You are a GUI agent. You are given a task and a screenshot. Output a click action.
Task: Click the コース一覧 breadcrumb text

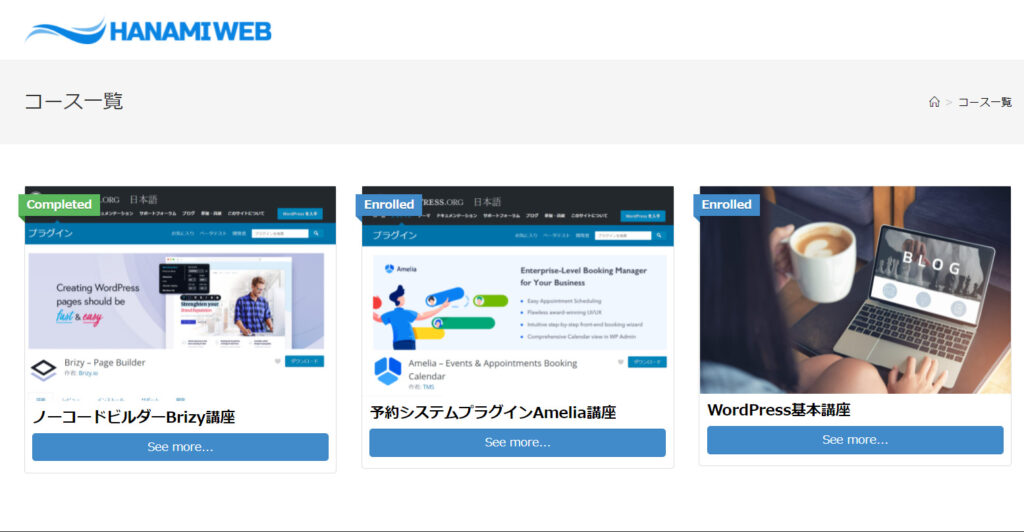(x=985, y=102)
